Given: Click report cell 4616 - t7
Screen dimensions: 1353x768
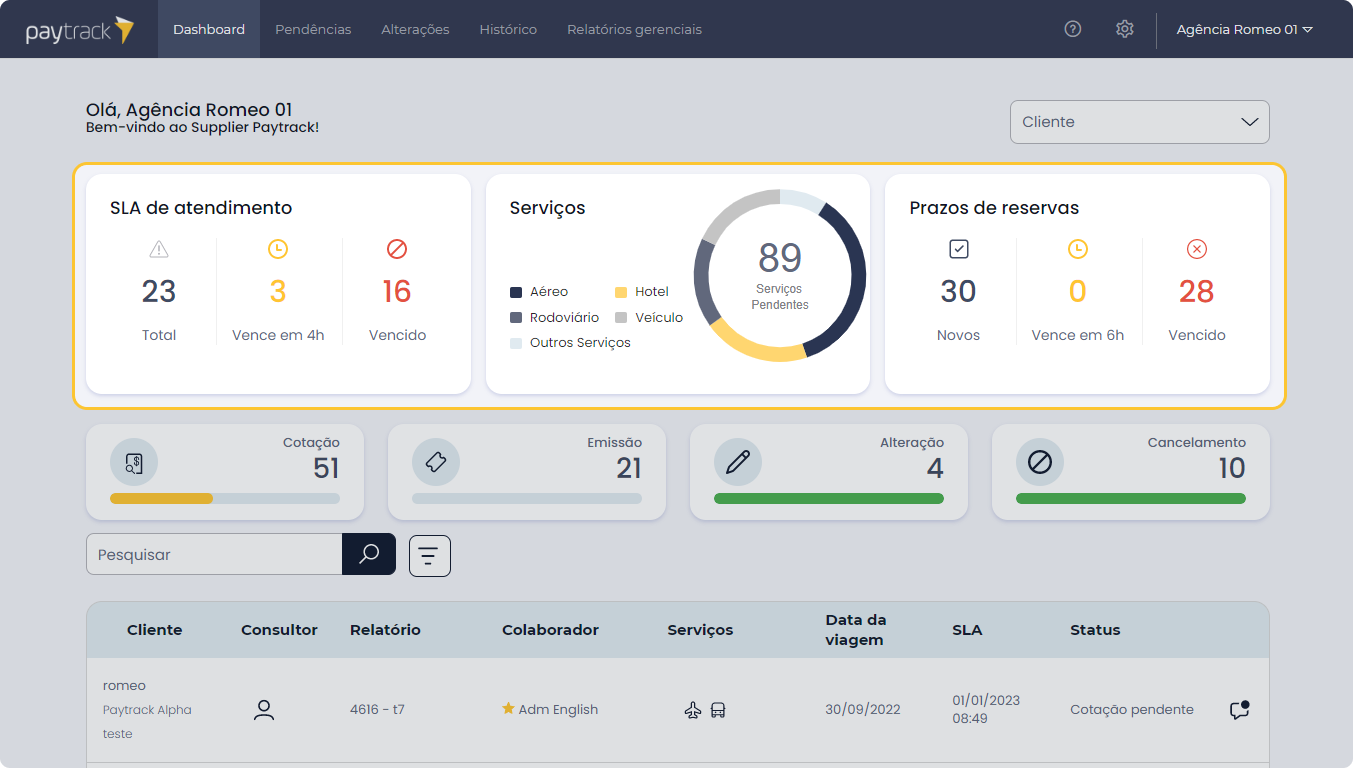Looking at the screenshot, I should 377,710.
